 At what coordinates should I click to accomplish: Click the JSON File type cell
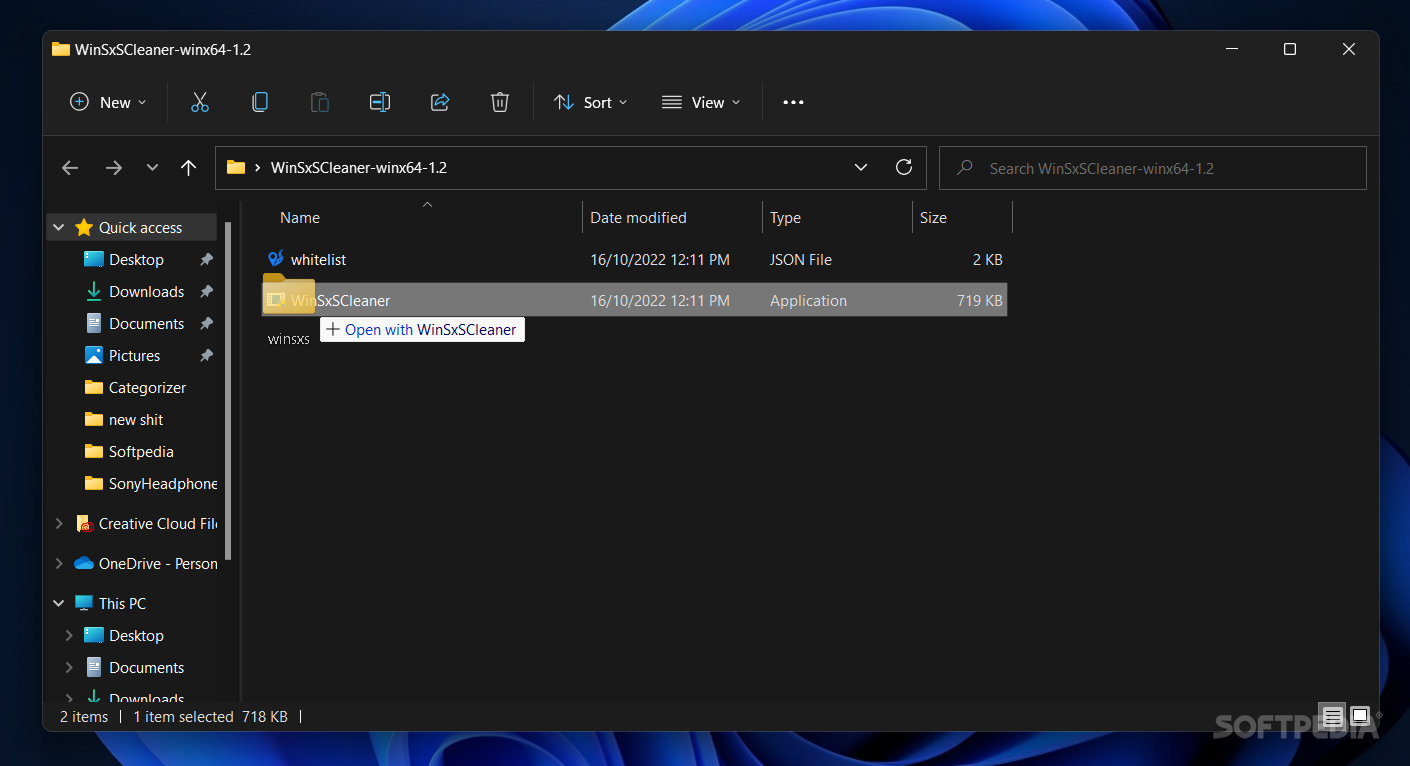(801, 259)
